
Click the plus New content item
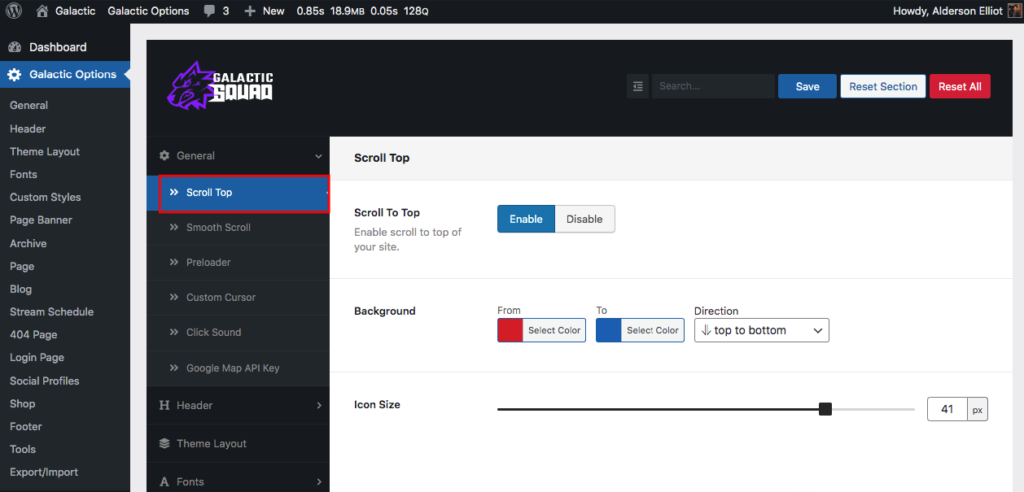(x=264, y=11)
